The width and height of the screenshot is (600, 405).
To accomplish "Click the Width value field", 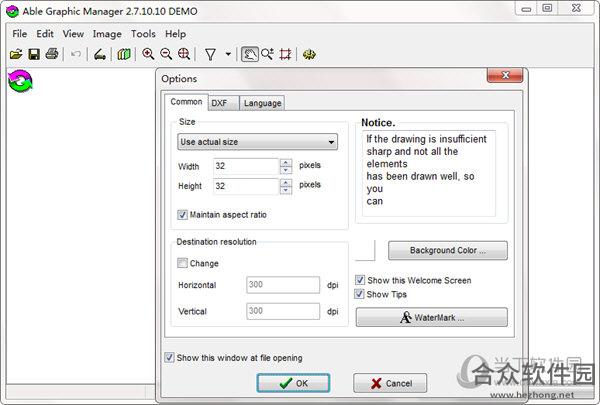I will pyautogui.click(x=246, y=166).
